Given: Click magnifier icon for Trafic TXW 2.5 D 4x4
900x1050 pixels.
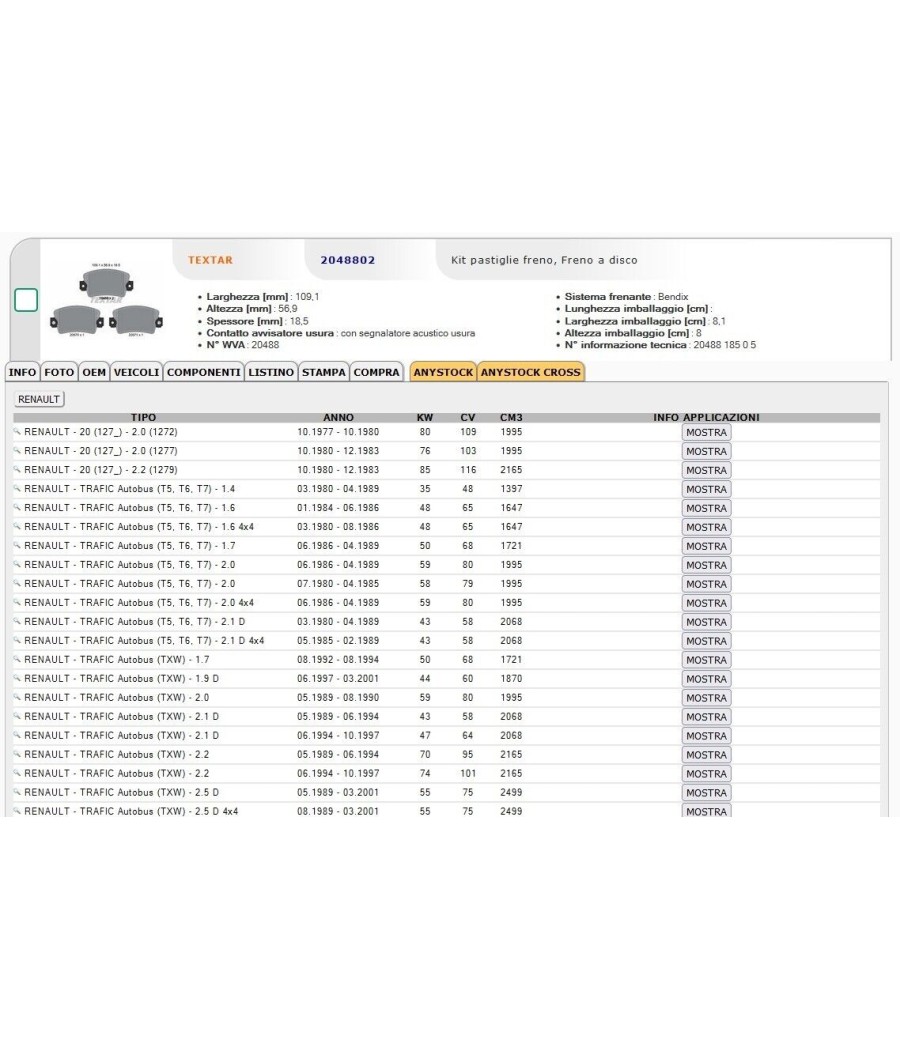Looking at the screenshot, I should (x=17, y=811).
